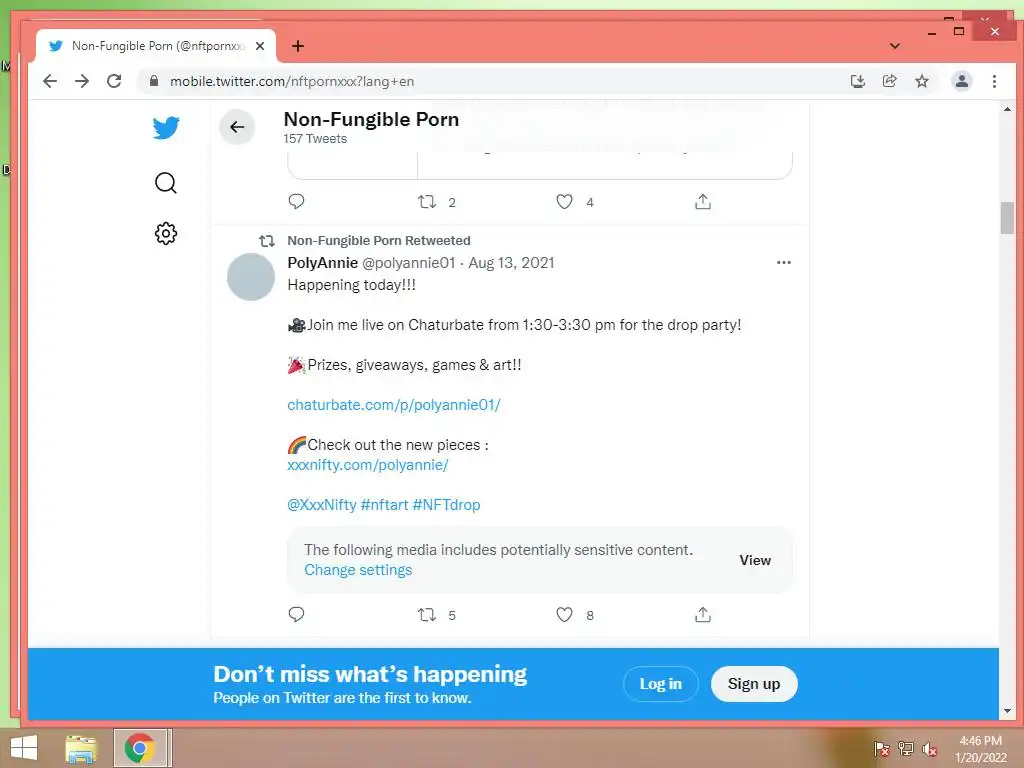Like the tweet showing 4 likes
1024x768 pixels.
pyautogui.click(x=564, y=202)
